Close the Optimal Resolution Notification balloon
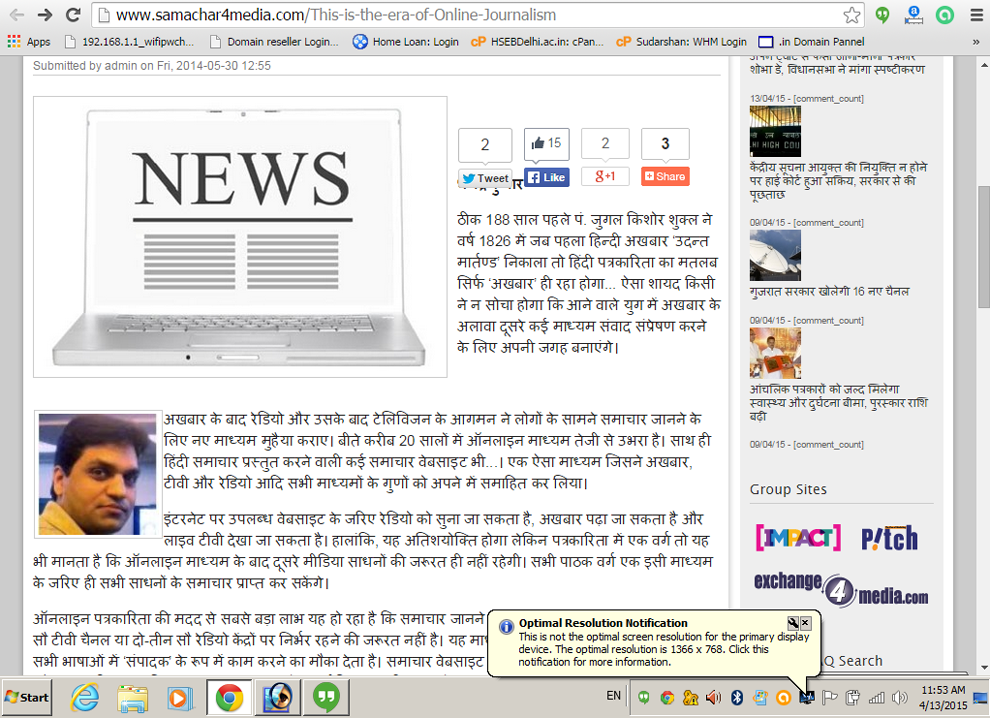990x718 pixels. coord(805,623)
